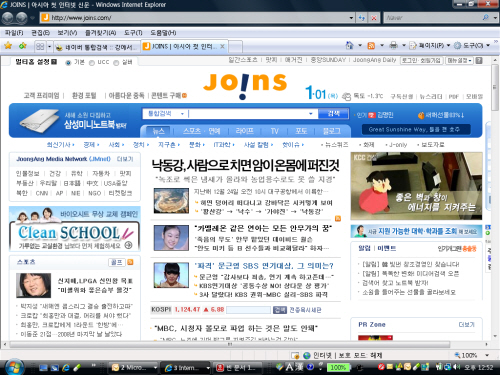Click the weather cloud icon near temperature

(x=347, y=96)
